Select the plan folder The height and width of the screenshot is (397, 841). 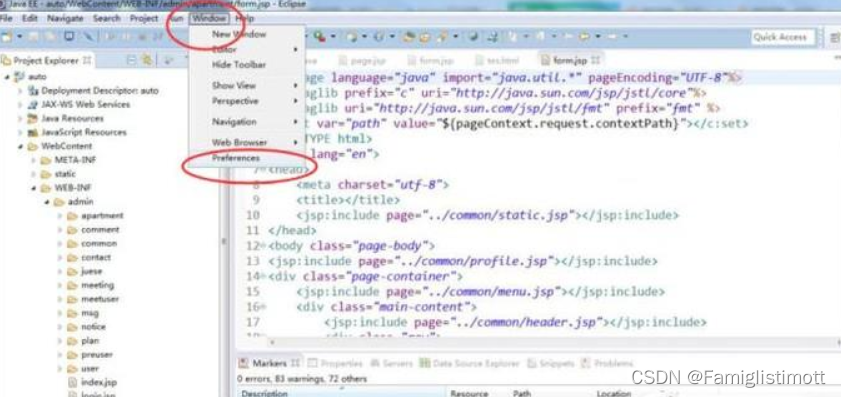pos(90,341)
